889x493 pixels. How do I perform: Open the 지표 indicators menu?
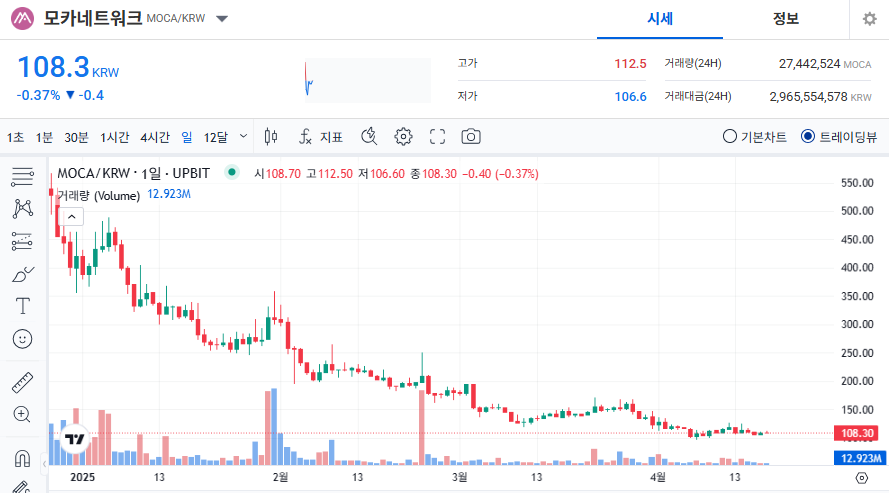[321, 137]
